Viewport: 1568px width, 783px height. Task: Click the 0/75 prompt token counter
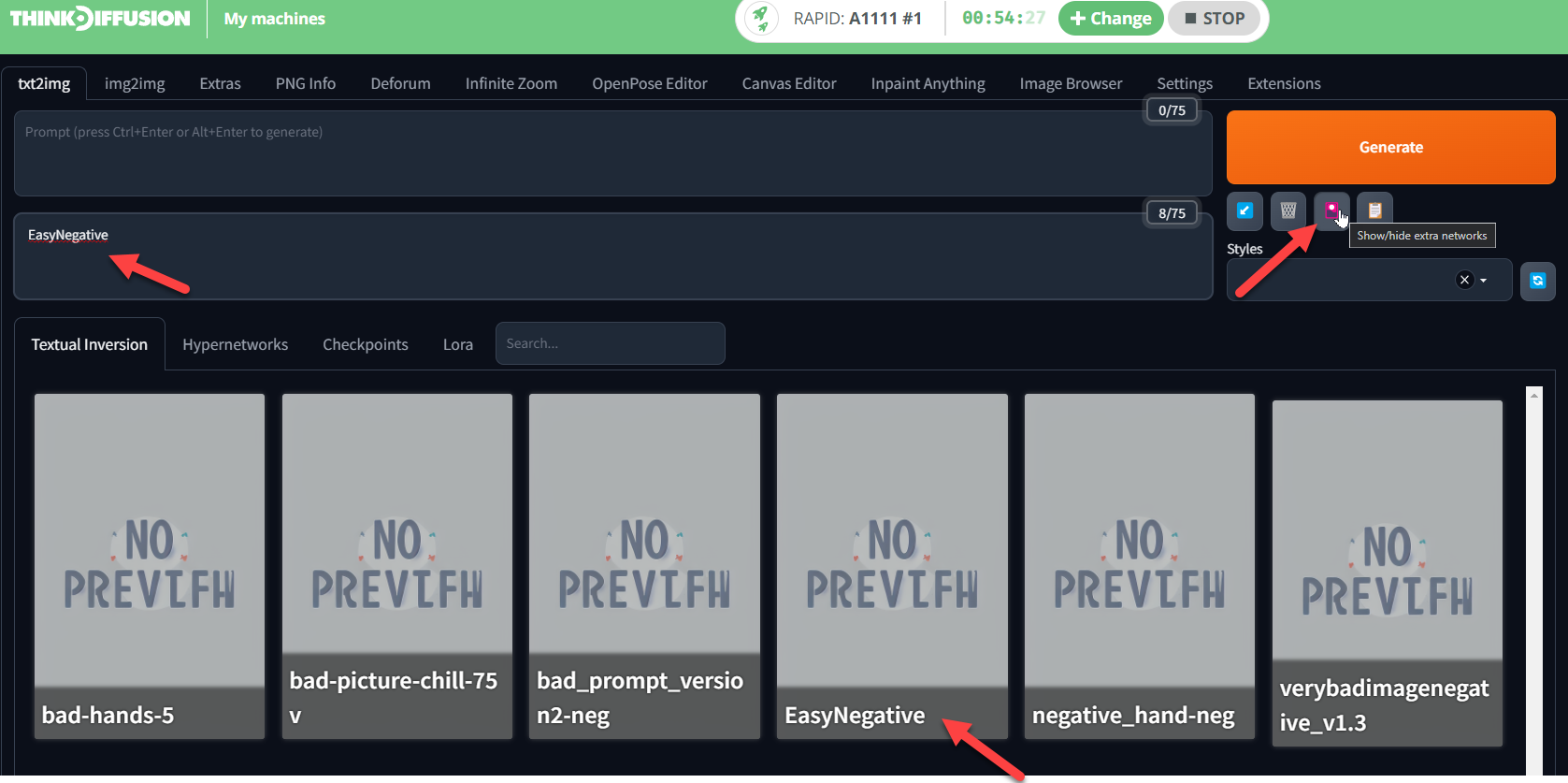(1172, 110)
